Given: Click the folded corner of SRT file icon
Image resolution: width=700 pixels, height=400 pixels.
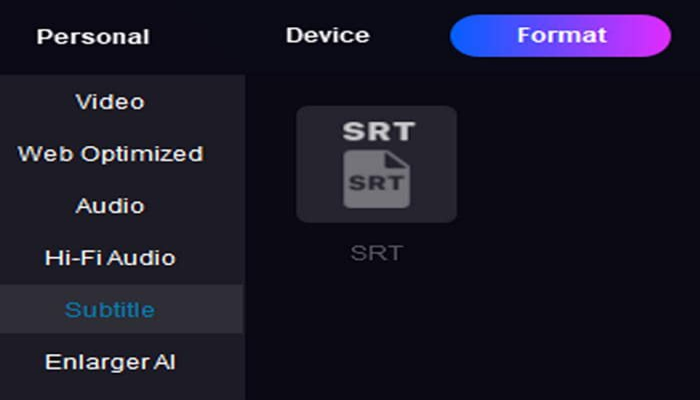Looking at the screenshot, I should pos(396,160).
